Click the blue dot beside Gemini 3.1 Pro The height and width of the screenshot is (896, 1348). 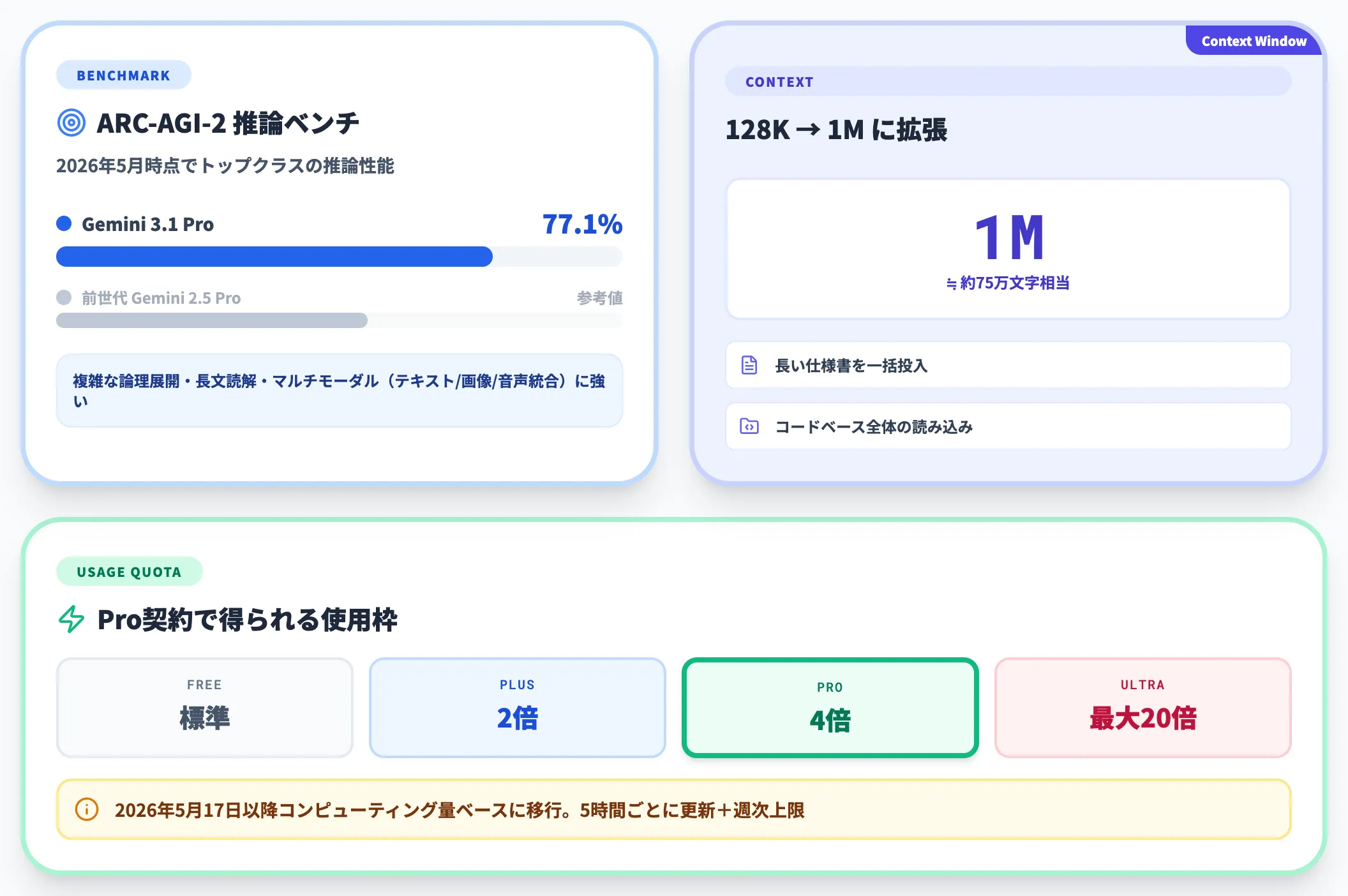64,223
